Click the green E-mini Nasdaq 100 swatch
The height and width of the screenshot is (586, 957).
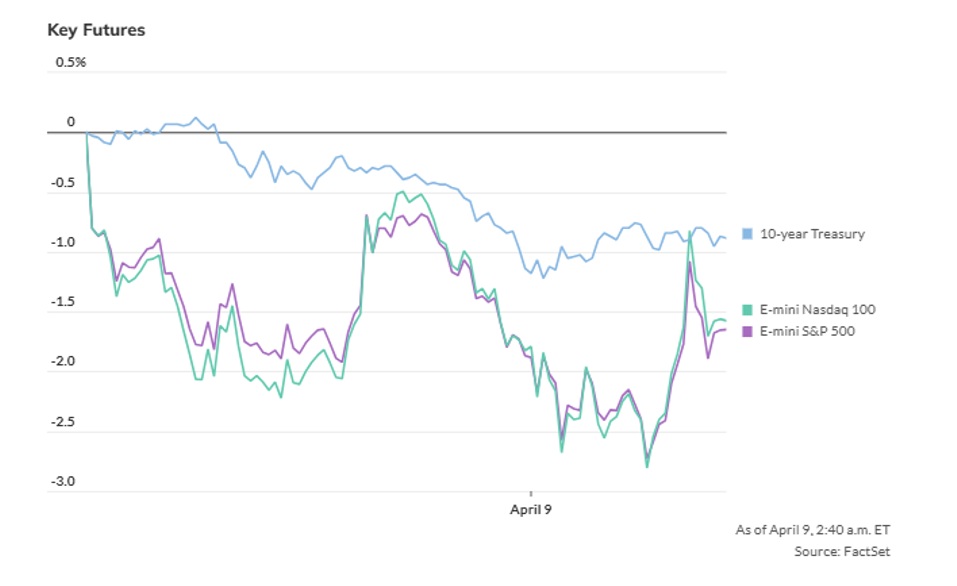coord(747,310)
